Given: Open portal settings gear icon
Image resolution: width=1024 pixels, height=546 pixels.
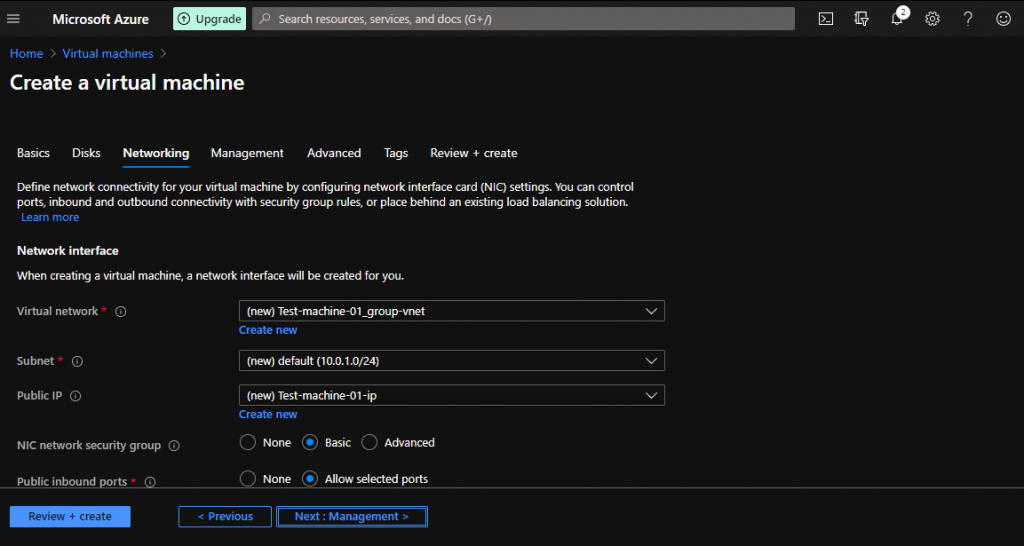Looking at the screenshot, I should coord(932,19).
